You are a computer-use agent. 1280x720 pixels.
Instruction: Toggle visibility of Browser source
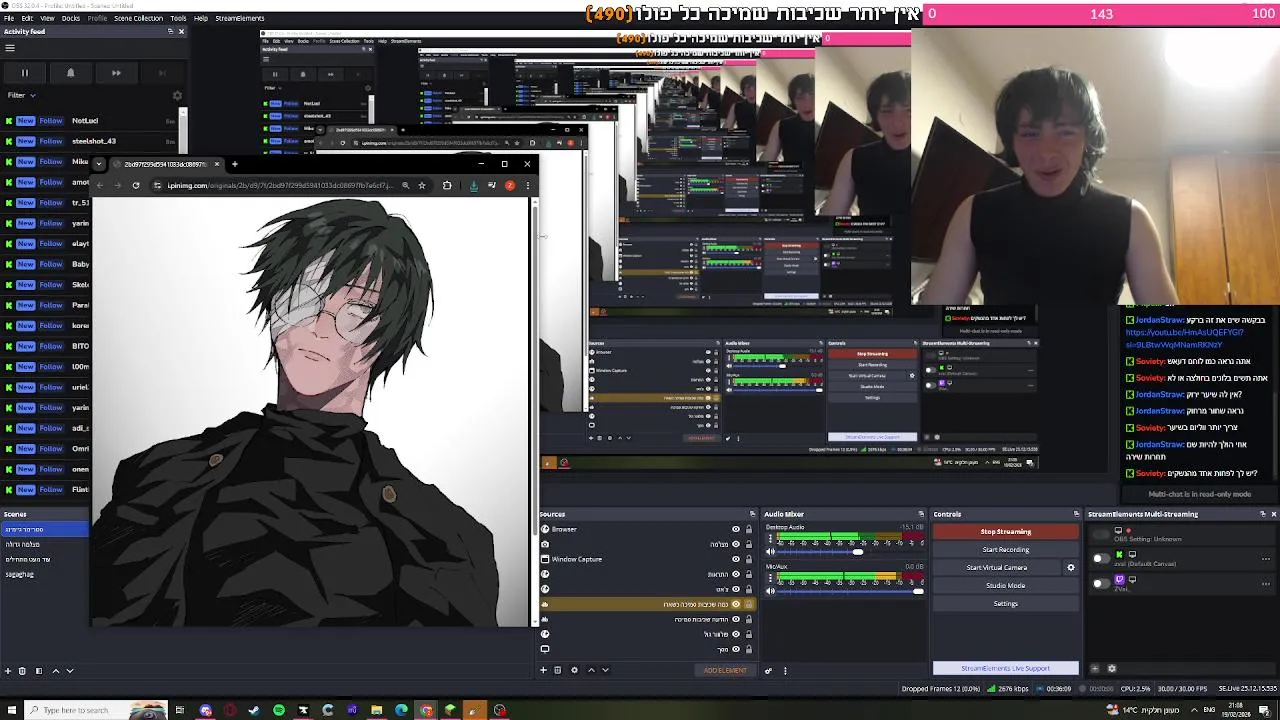coord(736,529)
